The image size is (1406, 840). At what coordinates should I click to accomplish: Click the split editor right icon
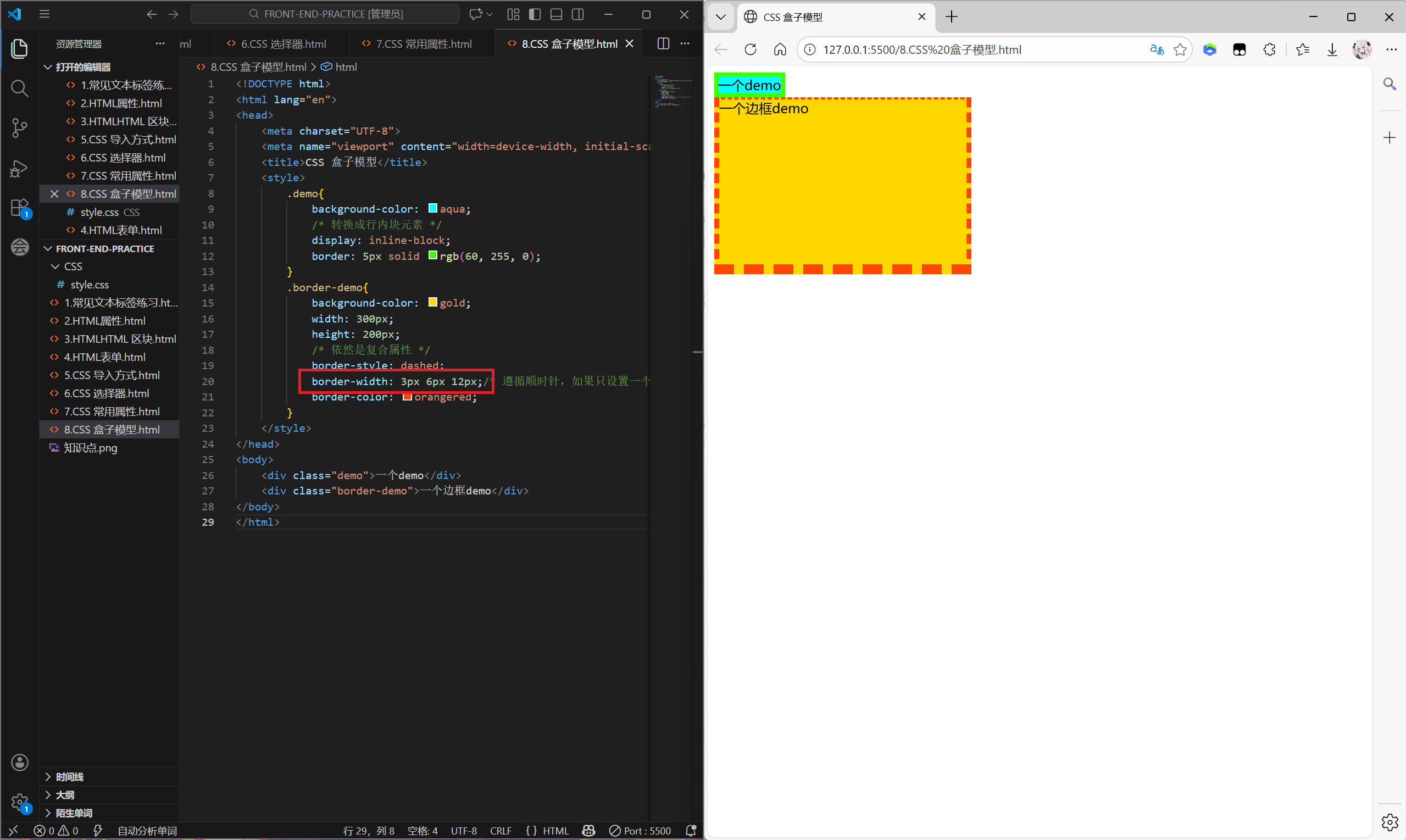point(663,43)
